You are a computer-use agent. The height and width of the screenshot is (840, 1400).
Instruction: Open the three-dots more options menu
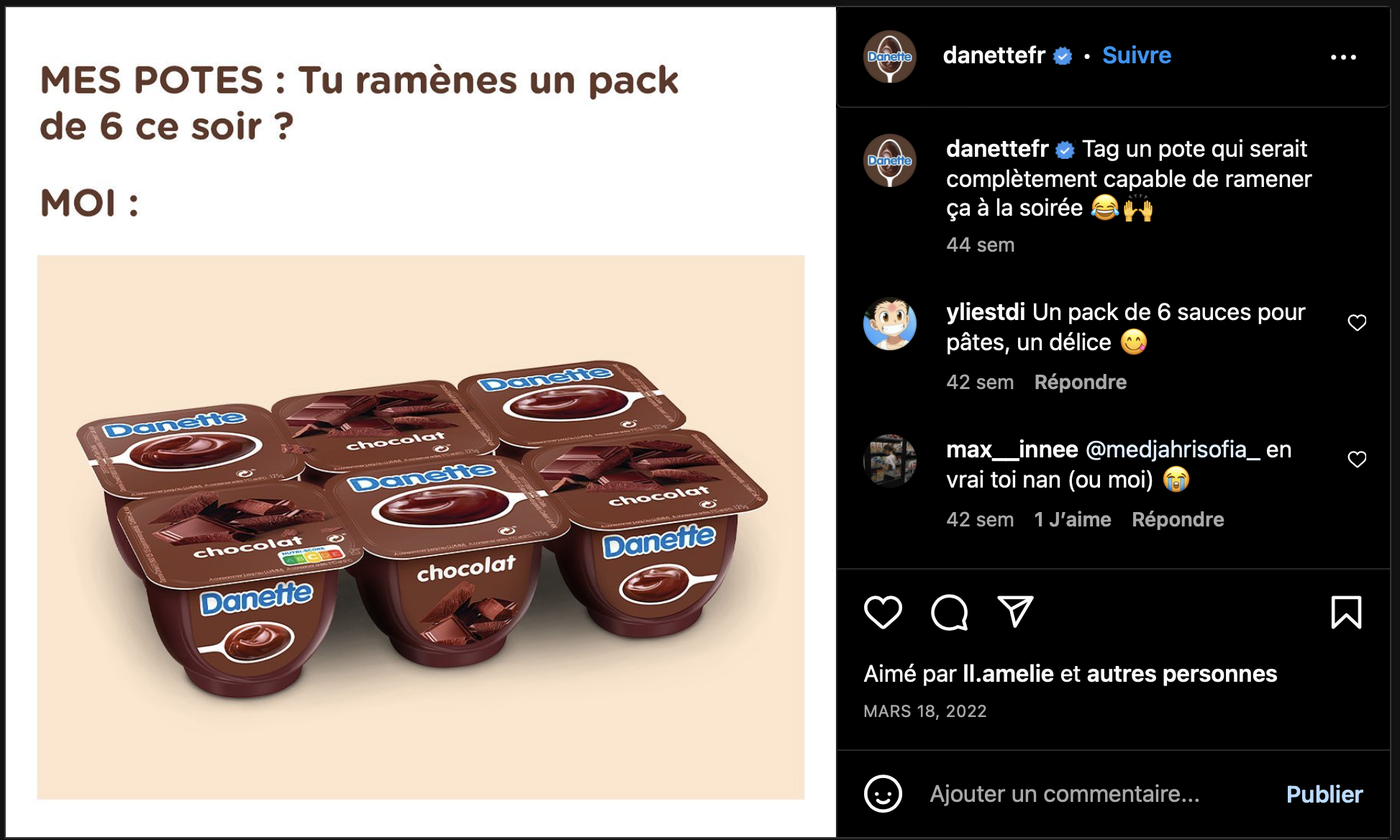(1343, 57)
